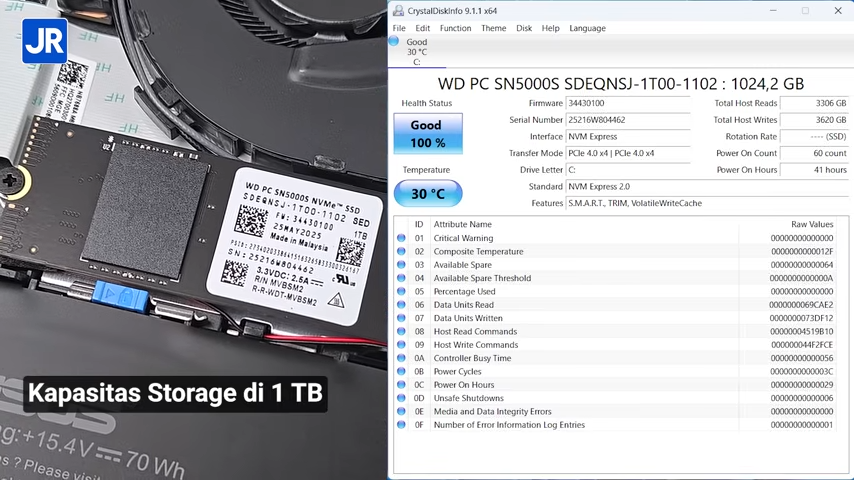Click the Attribute Name column header
Image resolution: width=854 pixels, height=480 pixels.
[x=462, y=224]
